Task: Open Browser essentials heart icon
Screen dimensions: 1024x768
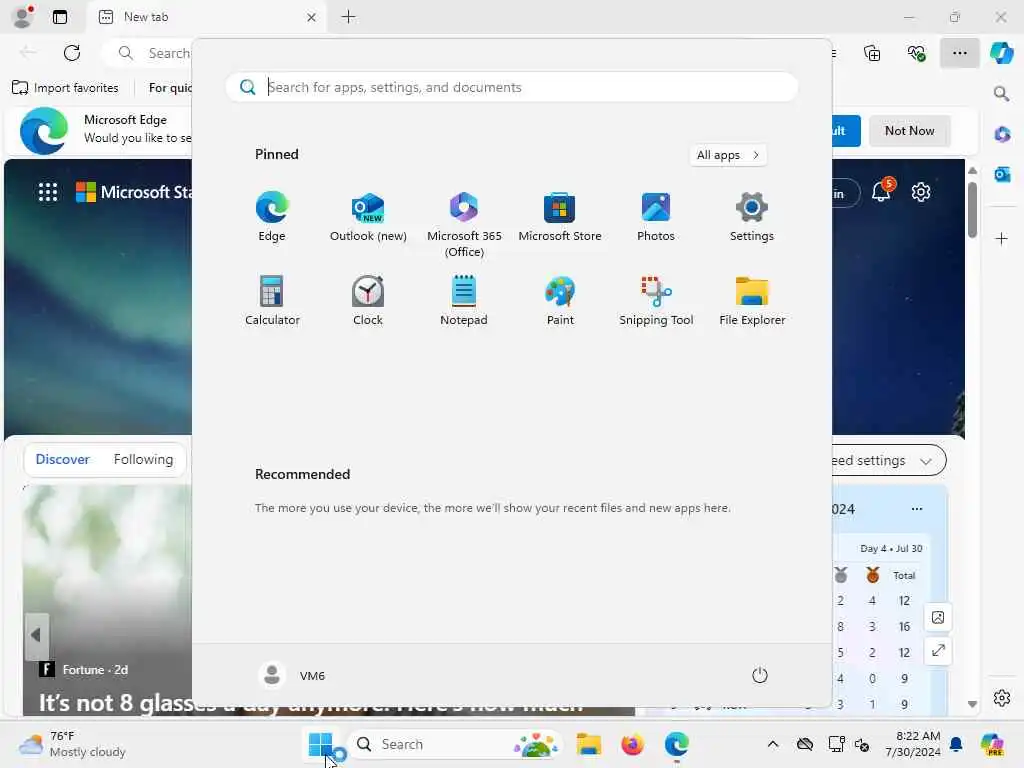Action: click(x=916, y=53)
